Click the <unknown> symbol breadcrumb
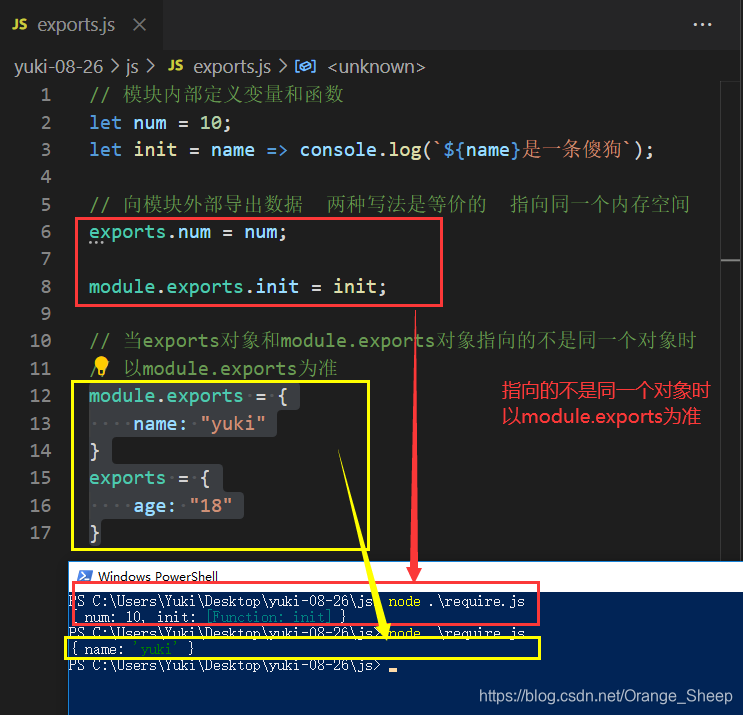The width and height of the screenshot is (743, 715). pyautogui.click(x=376, y=67)
